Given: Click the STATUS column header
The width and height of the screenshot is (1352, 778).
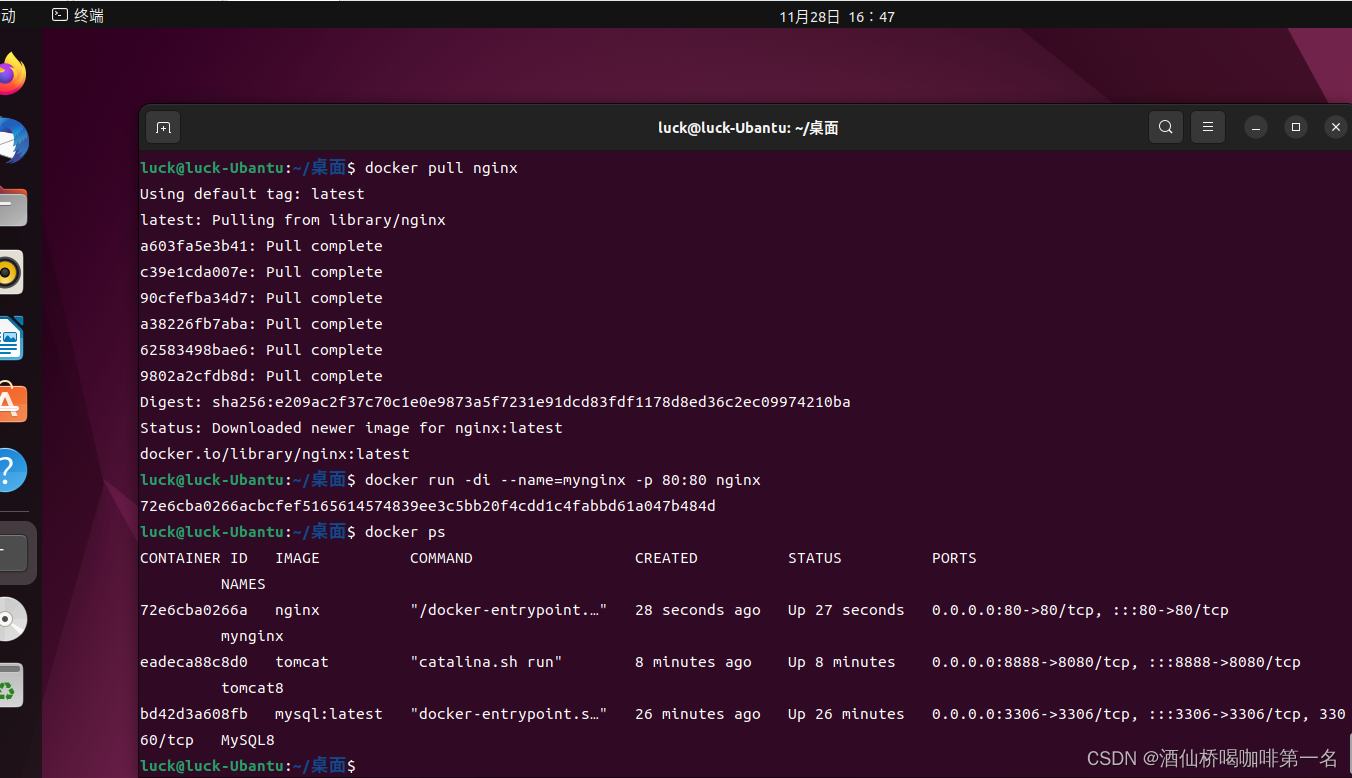Looking at the screenshot, I should coord(815,558).
